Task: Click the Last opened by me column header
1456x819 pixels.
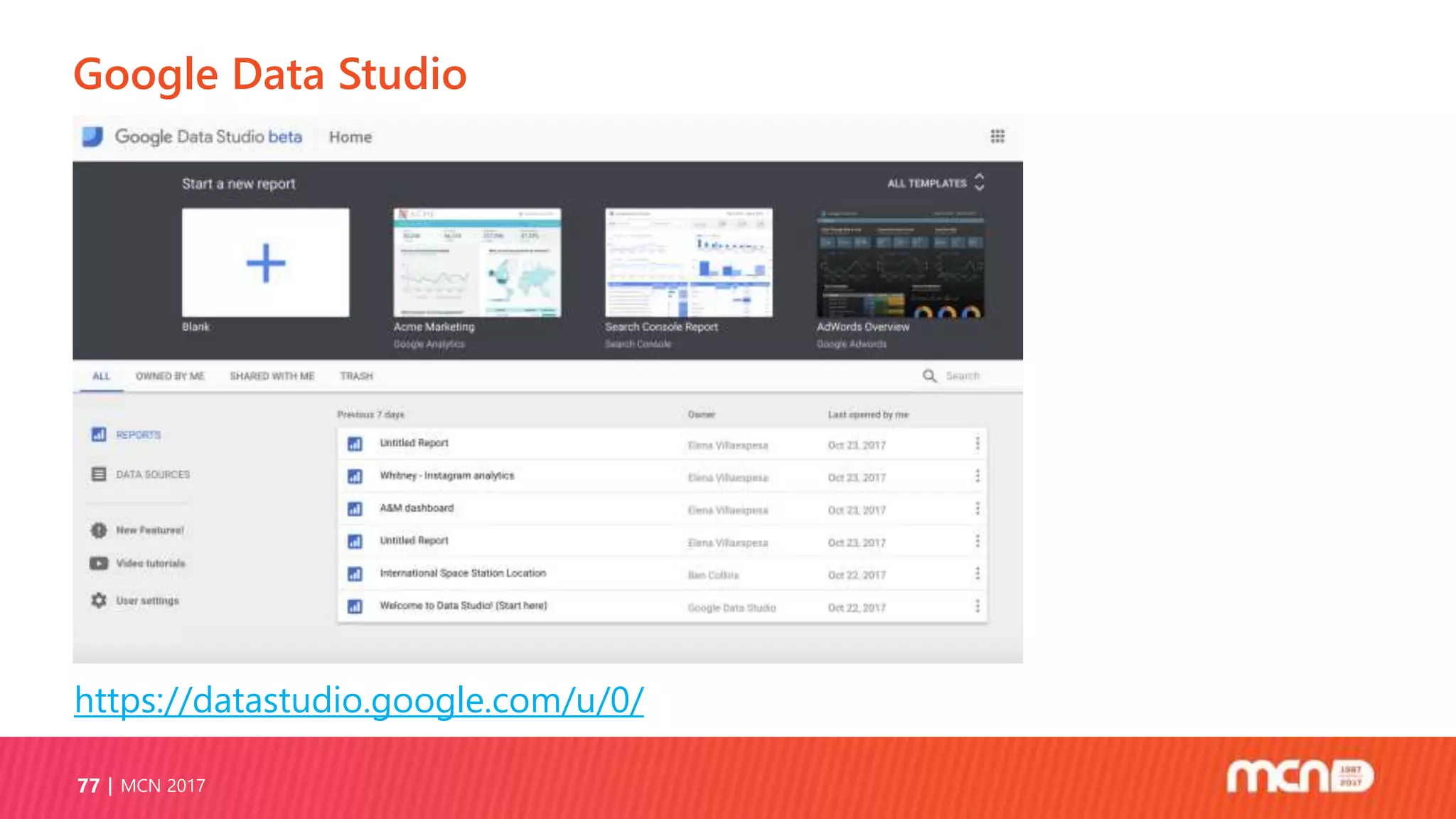Action: [x=868, y=414]
